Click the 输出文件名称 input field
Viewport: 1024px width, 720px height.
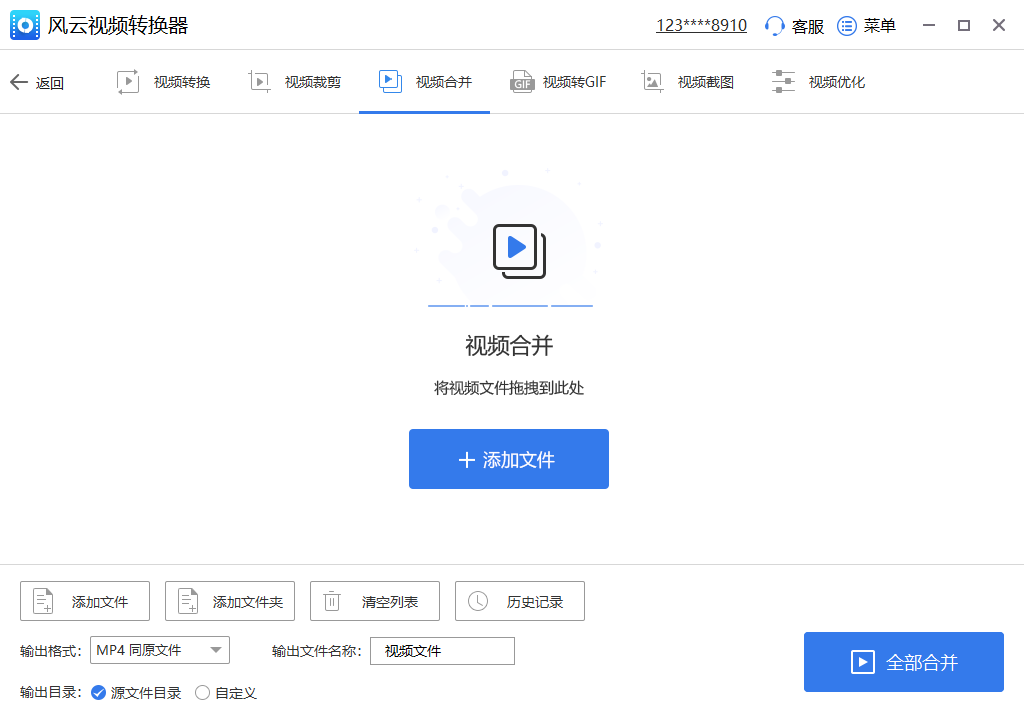tap(442, 651)
